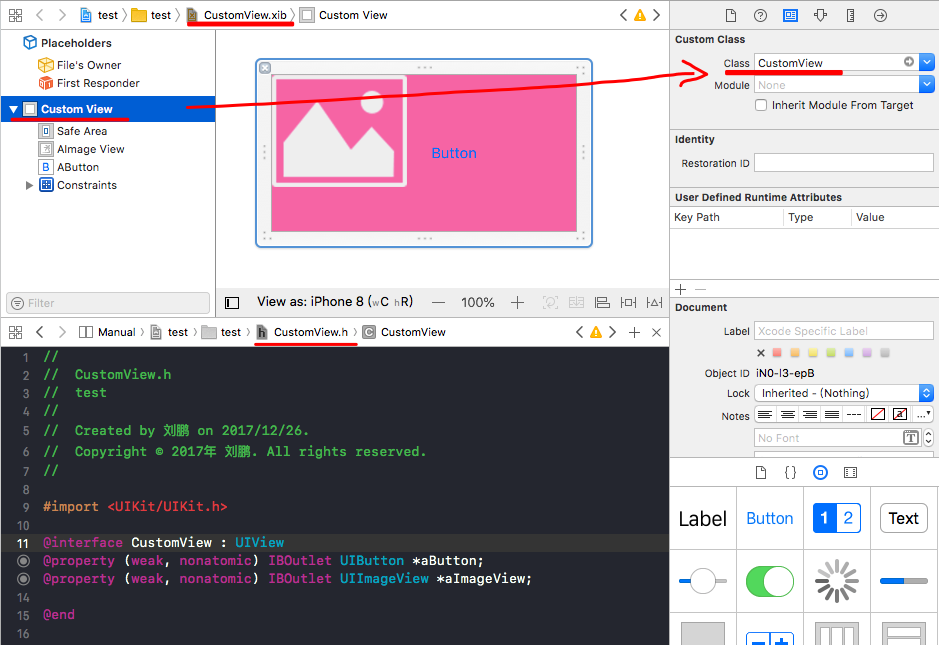Open the Size inspector ruler icon

(x=850, y=16)
